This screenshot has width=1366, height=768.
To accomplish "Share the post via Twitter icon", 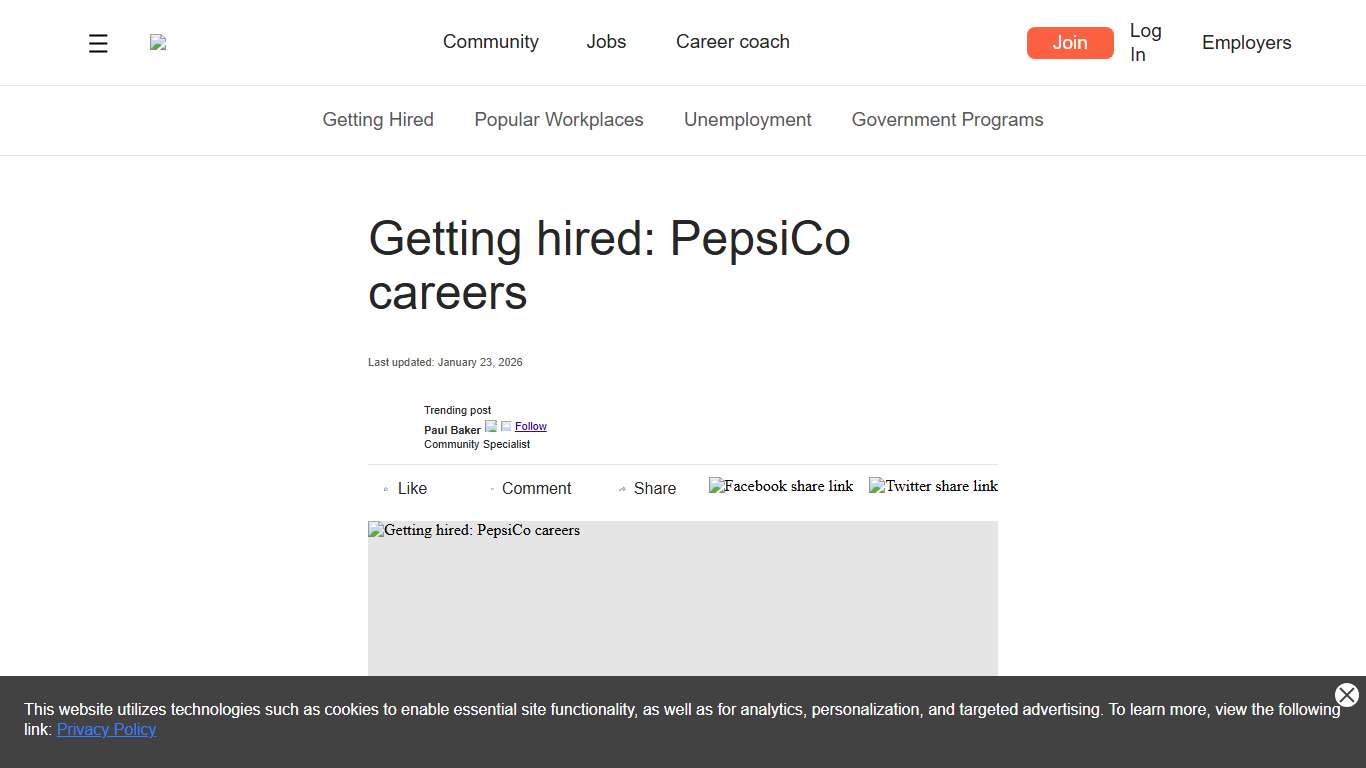I will tap(932, 486).
